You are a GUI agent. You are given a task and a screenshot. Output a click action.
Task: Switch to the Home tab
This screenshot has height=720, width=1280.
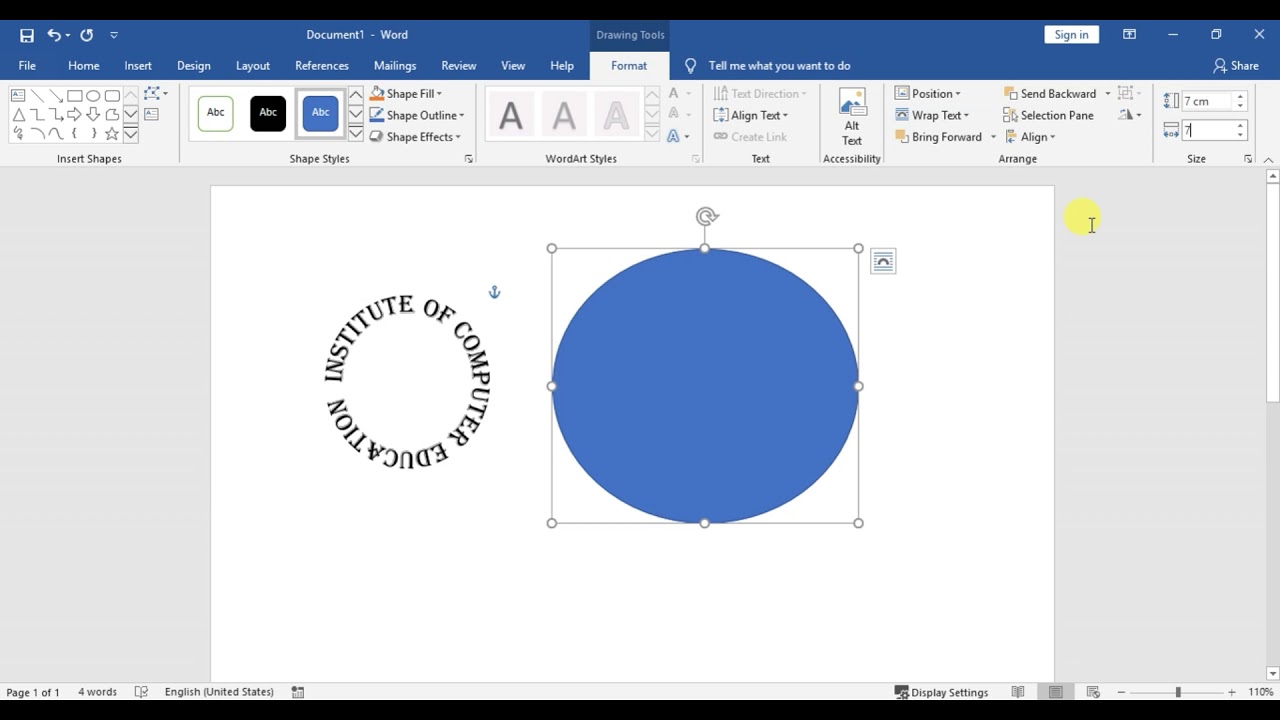point(84,66)
